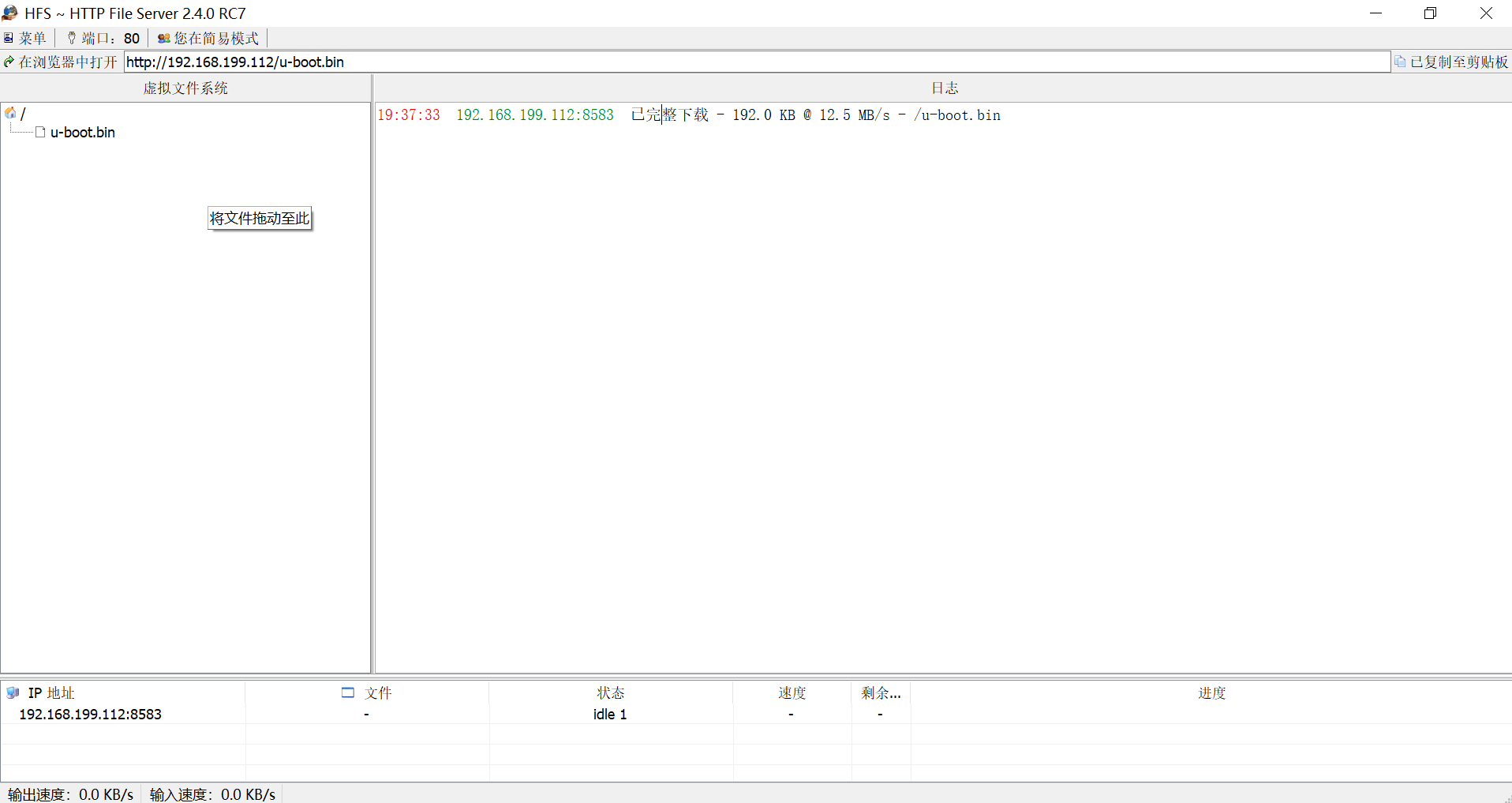Click /u-boot.bin path in log
Screen dimensions: 1512x803
957,115
